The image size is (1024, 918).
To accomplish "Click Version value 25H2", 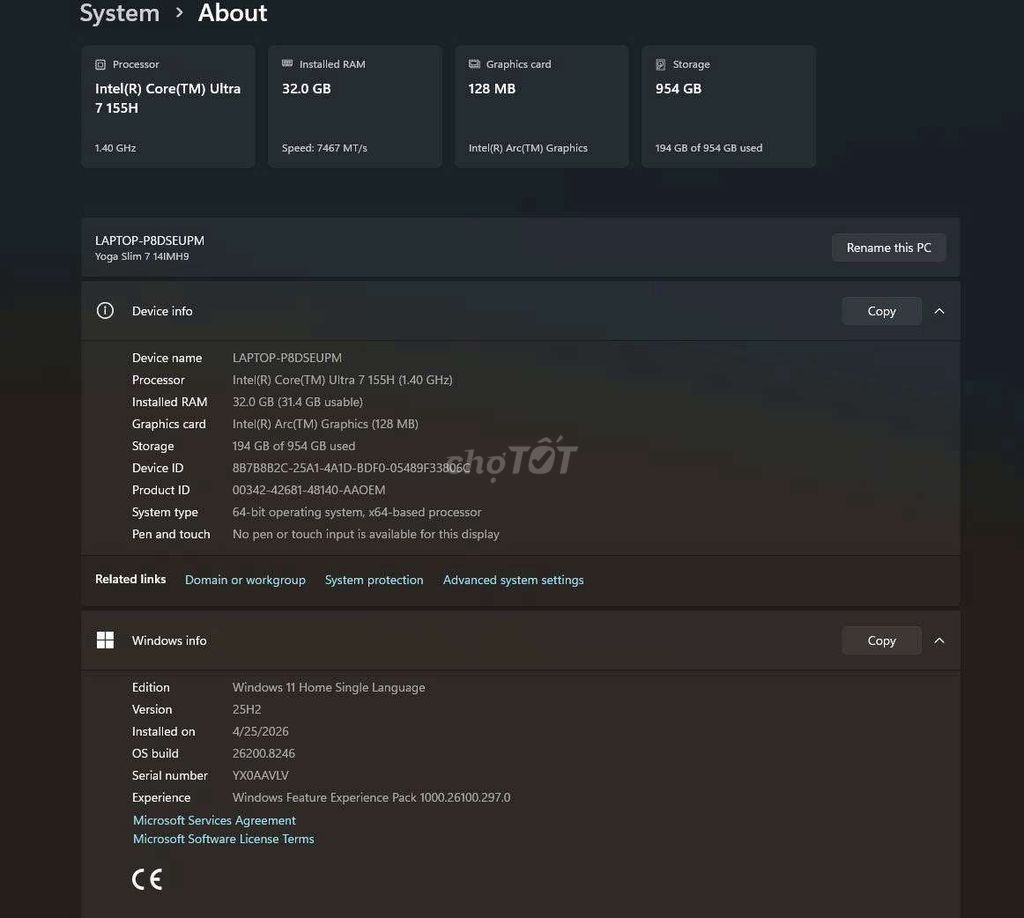I will [247, 710].
